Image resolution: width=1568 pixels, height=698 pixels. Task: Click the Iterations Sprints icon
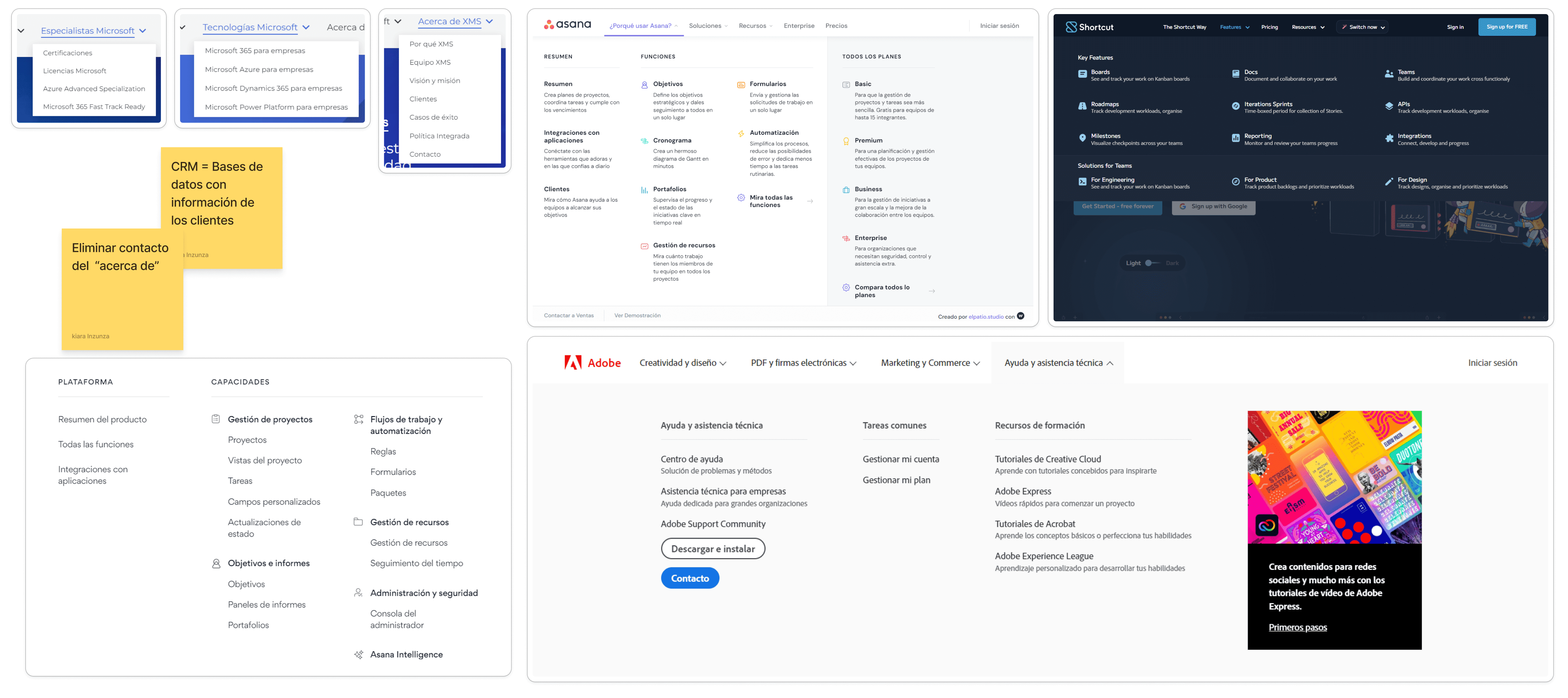[1236, 106]
